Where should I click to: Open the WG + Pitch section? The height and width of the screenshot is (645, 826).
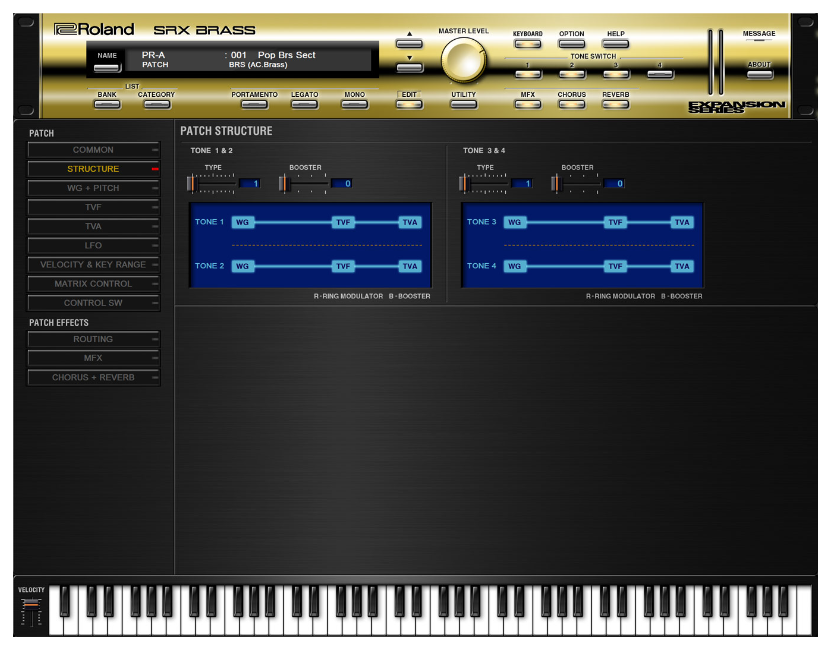pyautogui.click(x=93, y=188)
